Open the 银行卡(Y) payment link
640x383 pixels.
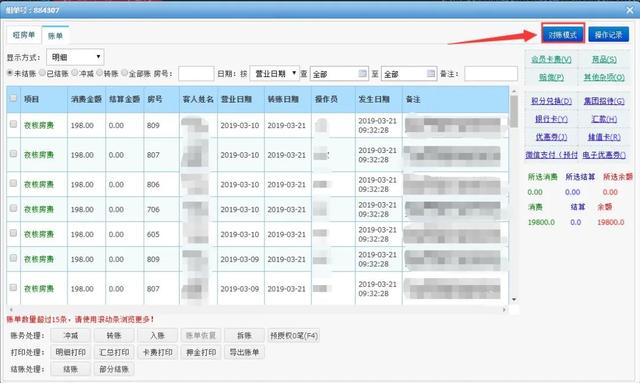click(551, 119)
